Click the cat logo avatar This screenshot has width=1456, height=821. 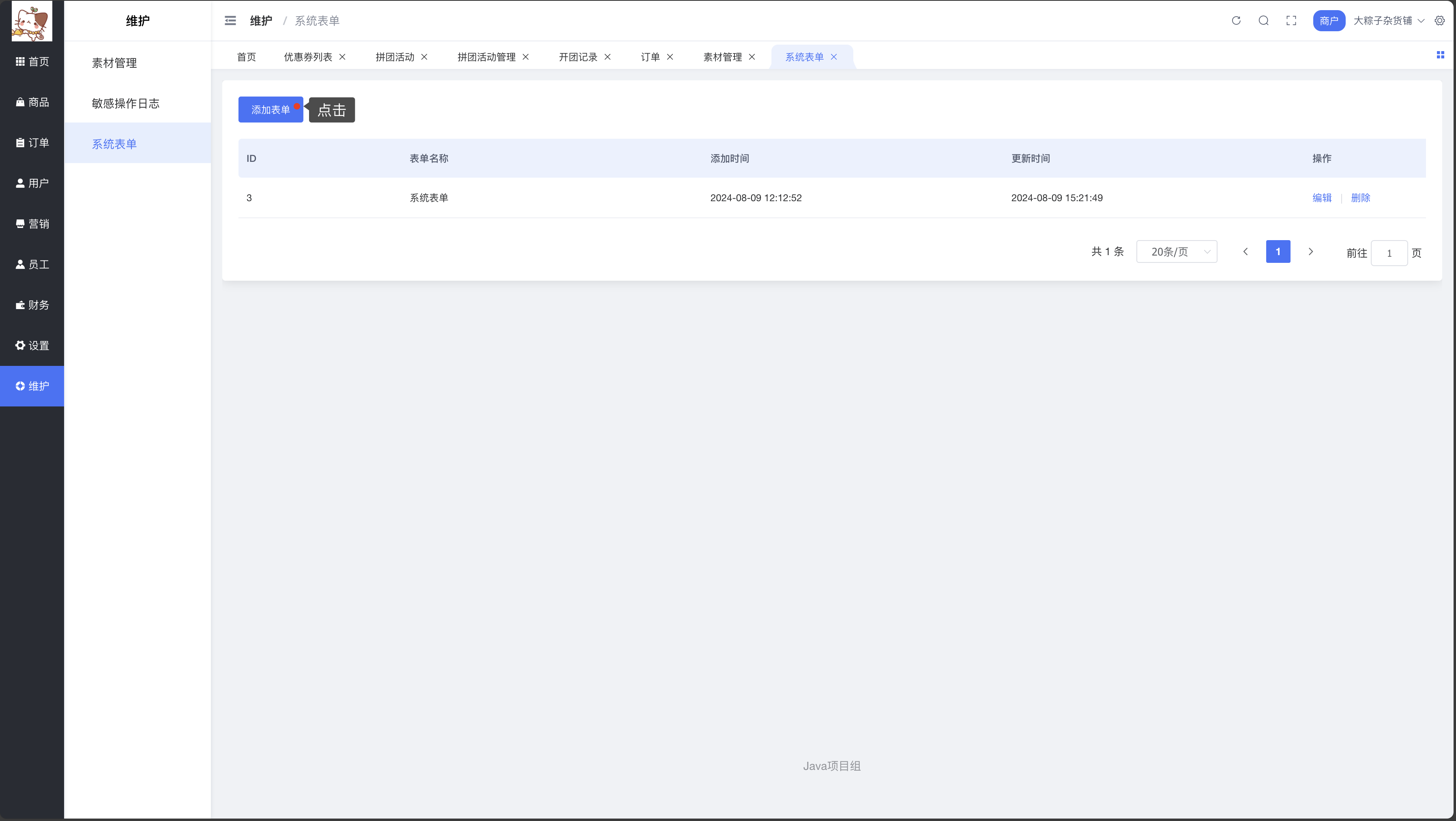[x=32, y=21]
